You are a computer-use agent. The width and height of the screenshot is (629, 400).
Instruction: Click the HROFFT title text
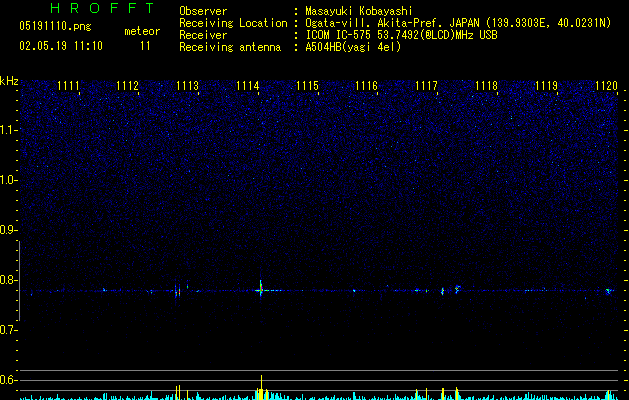tap(103, 8)
